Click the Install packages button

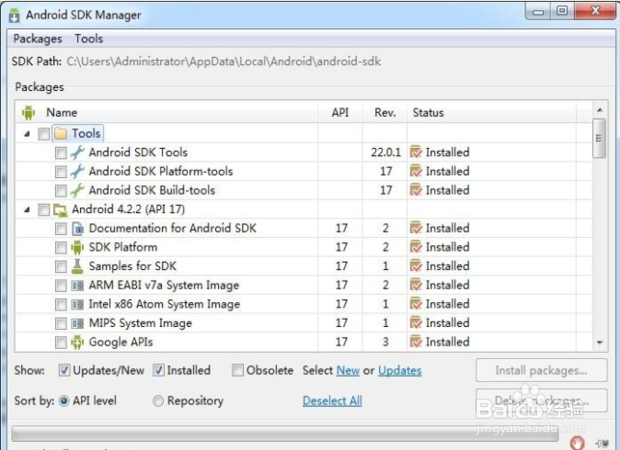[541, 371]
